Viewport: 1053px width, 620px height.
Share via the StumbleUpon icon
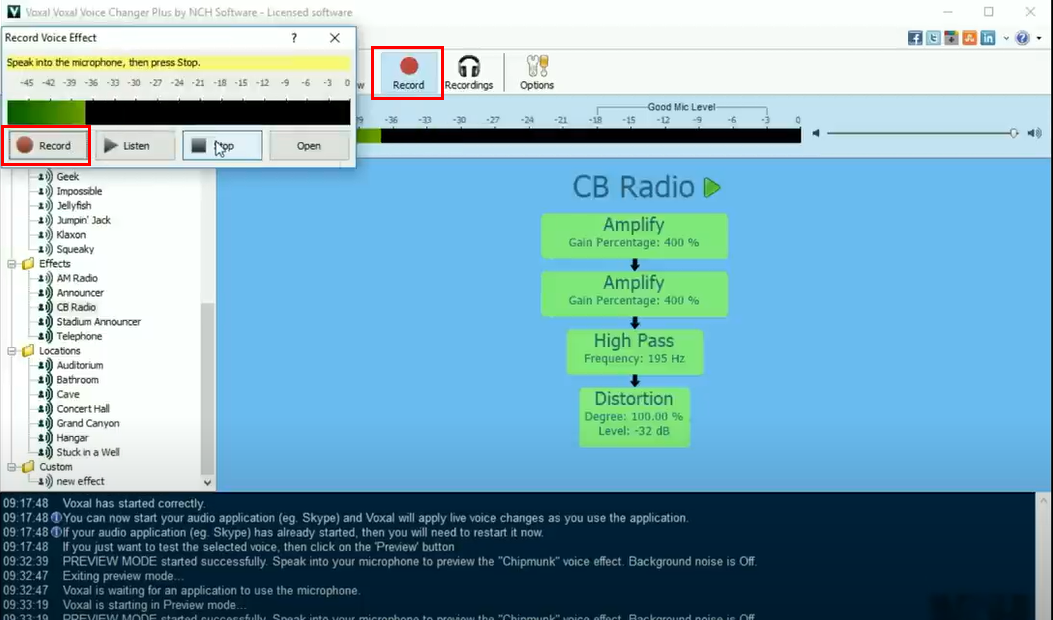[x=969, y=38]
